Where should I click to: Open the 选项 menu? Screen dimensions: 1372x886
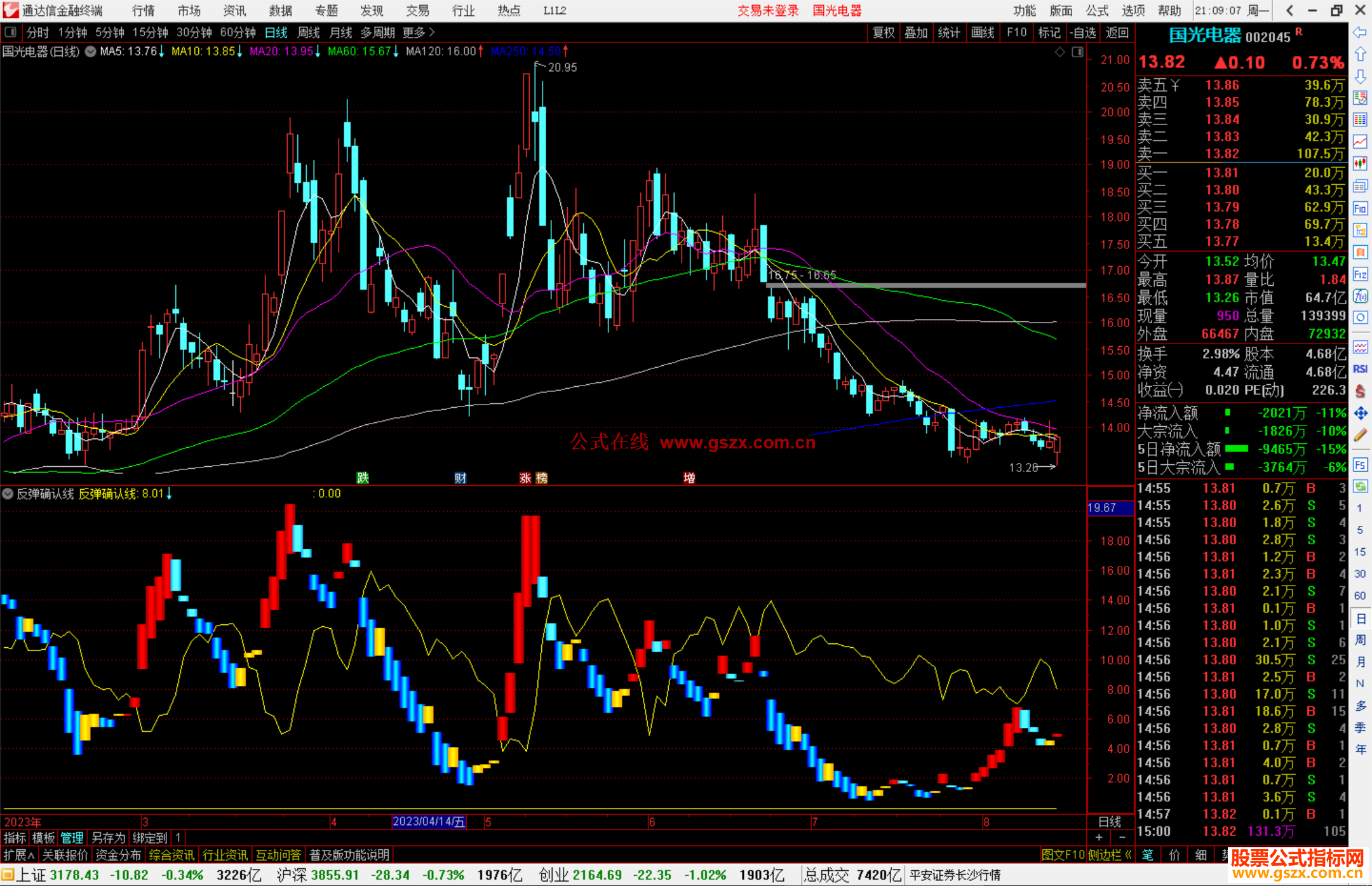(x=1133, y=11)
